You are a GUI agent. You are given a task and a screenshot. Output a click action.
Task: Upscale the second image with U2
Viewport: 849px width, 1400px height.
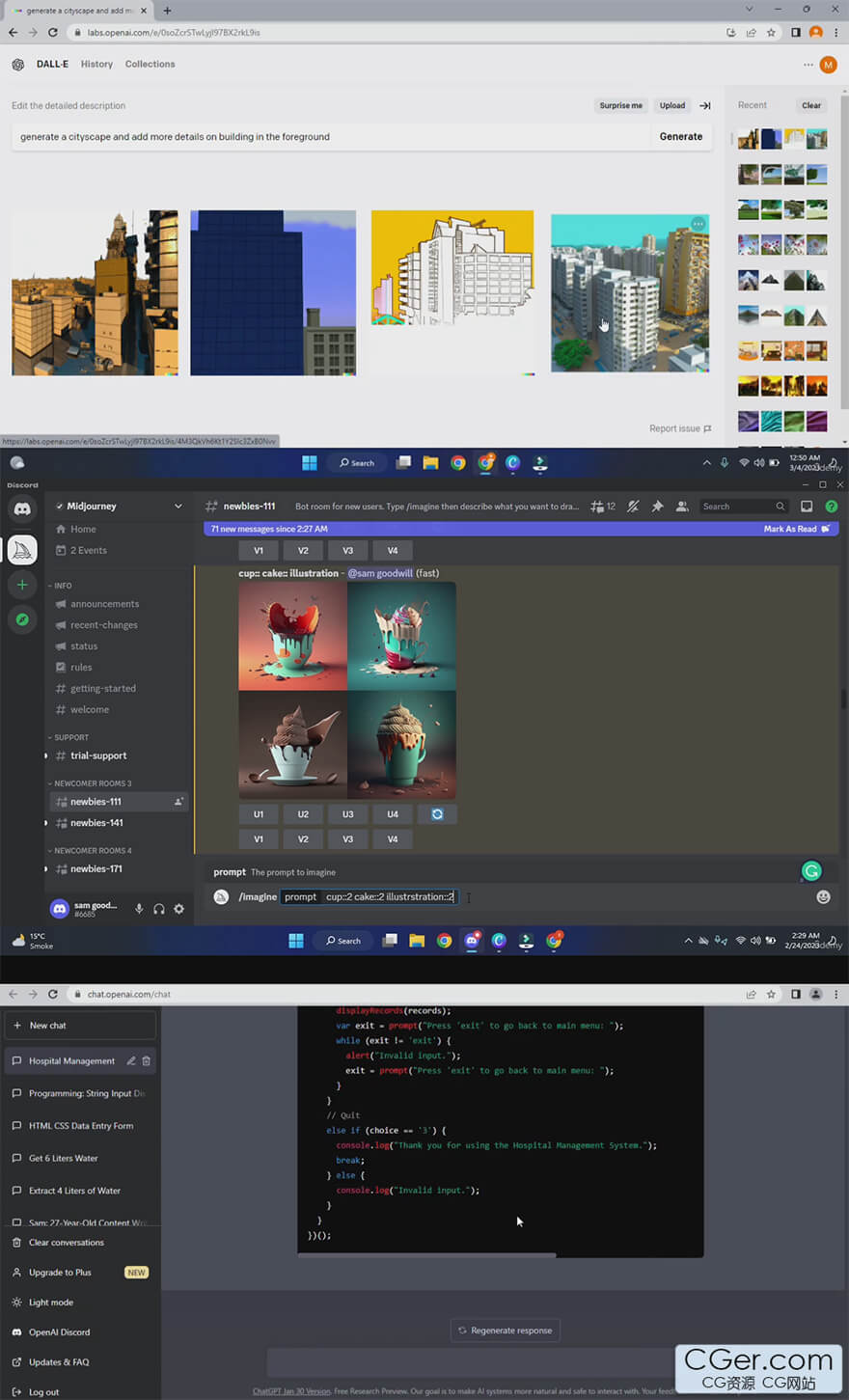(303, 814)
